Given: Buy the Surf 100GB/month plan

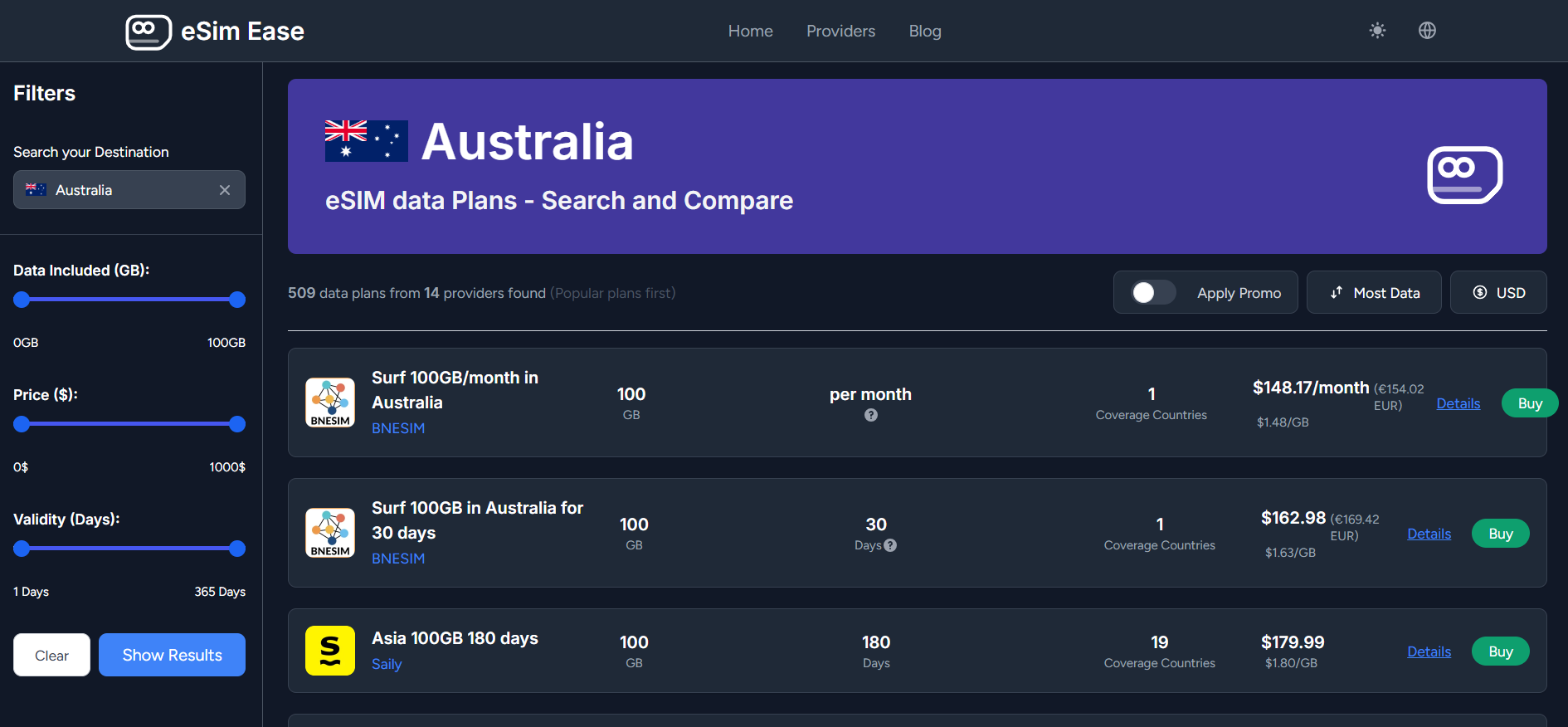Looking at the screenshot, I should coord(1530,403).
